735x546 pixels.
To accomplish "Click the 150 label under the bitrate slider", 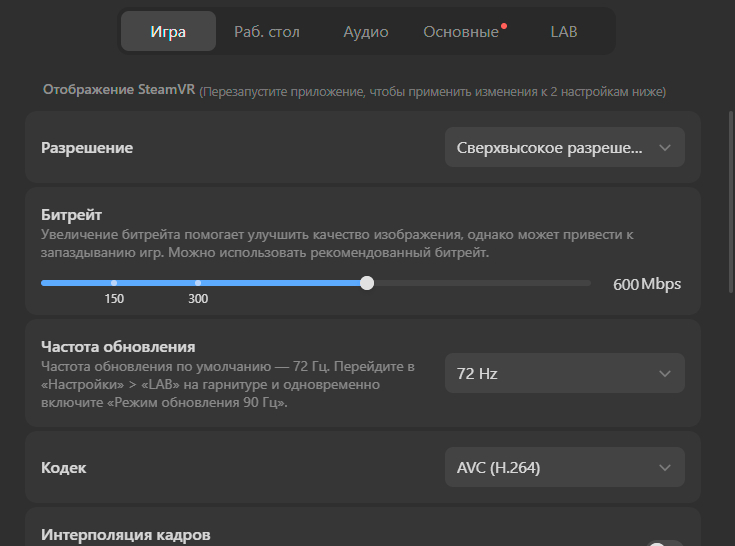I will coord(114,299).
